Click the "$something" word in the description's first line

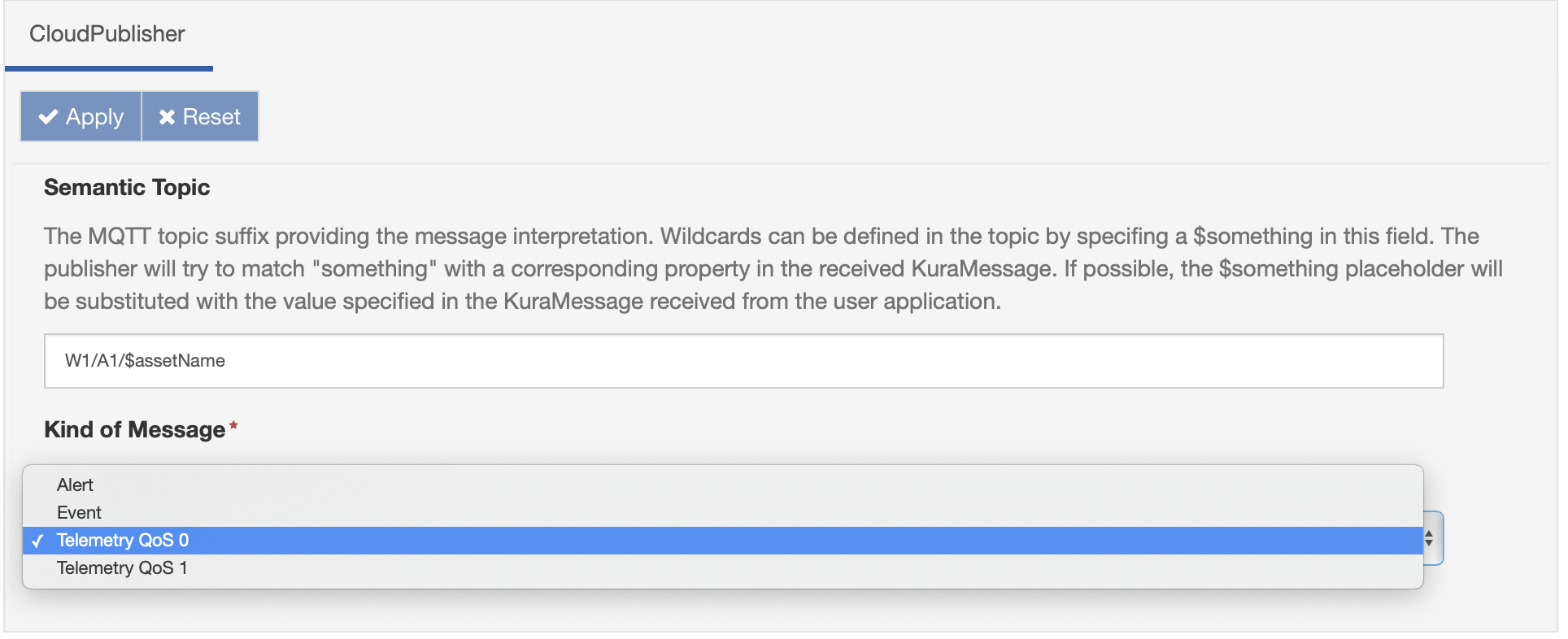pos(1252,237)
